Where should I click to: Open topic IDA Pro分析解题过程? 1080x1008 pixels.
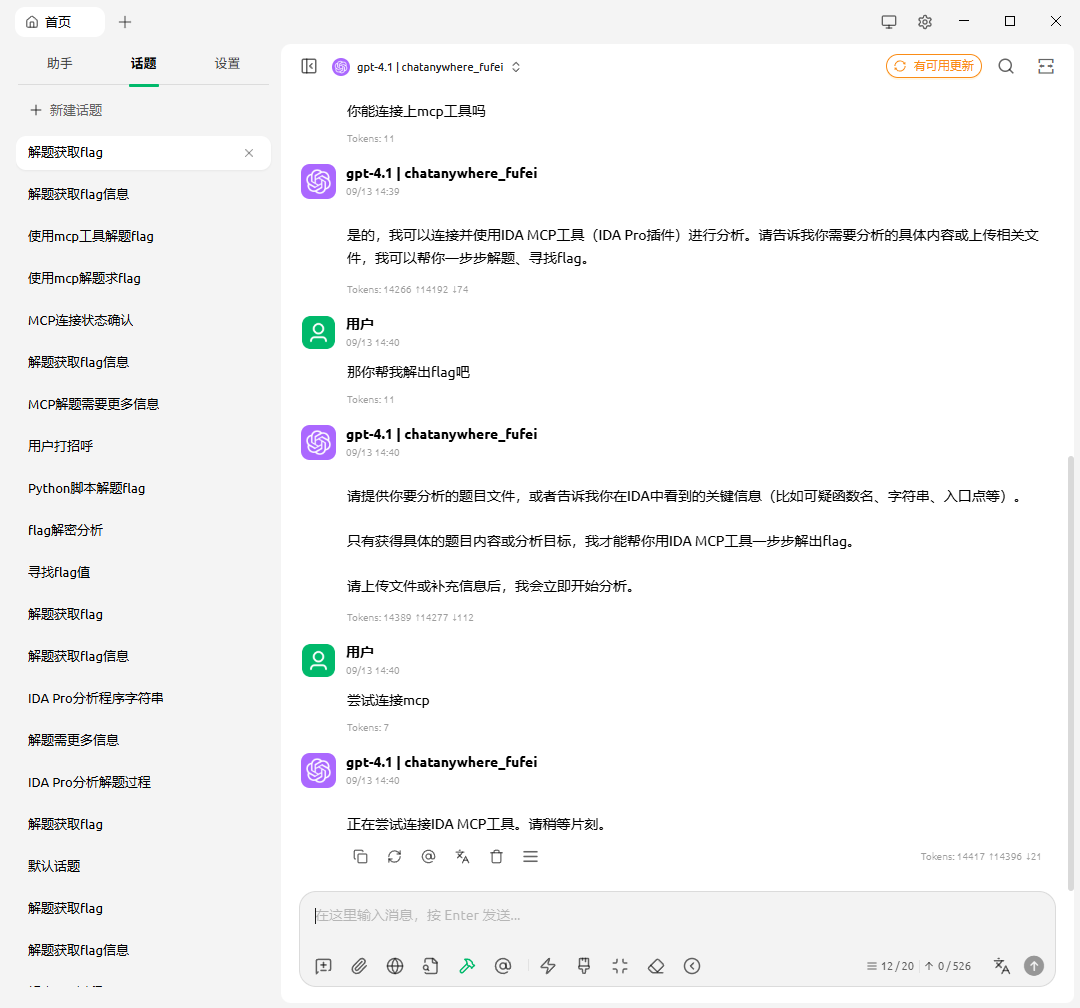coord(143,783)
